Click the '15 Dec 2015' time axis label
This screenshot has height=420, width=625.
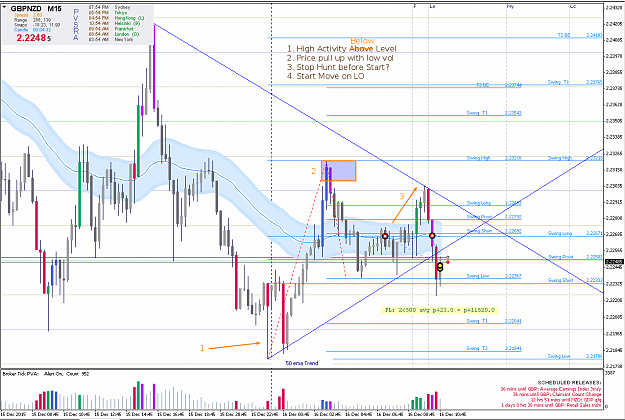(13, 414)
